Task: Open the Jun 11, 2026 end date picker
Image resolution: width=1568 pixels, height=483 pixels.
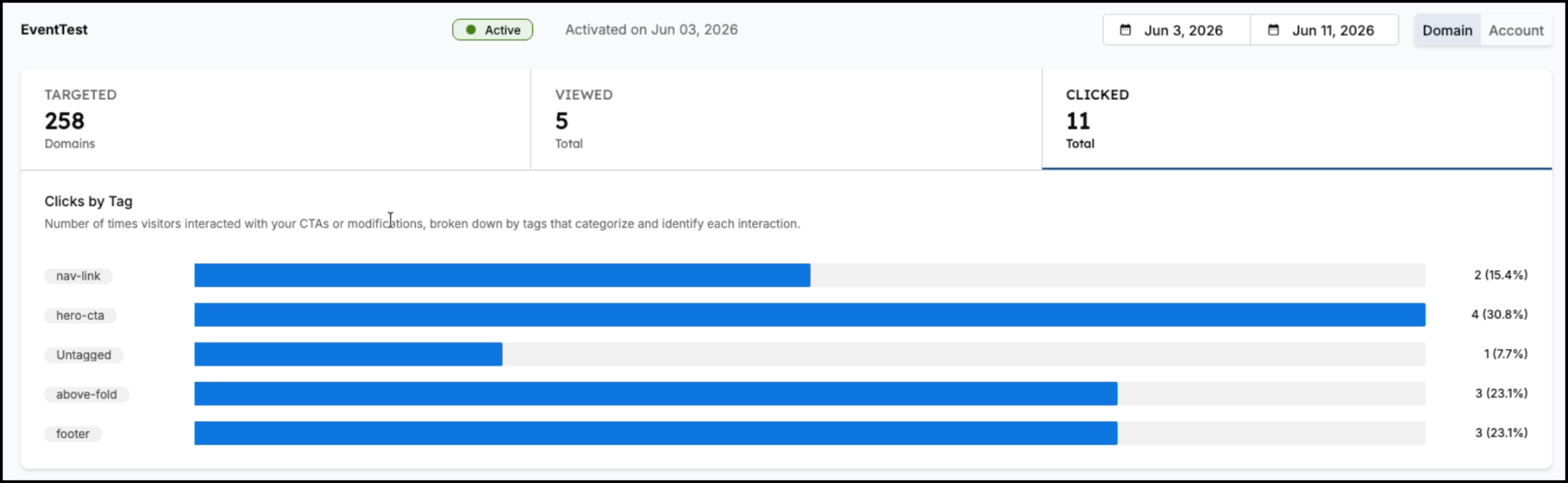Action: [x=1325, y=30]
